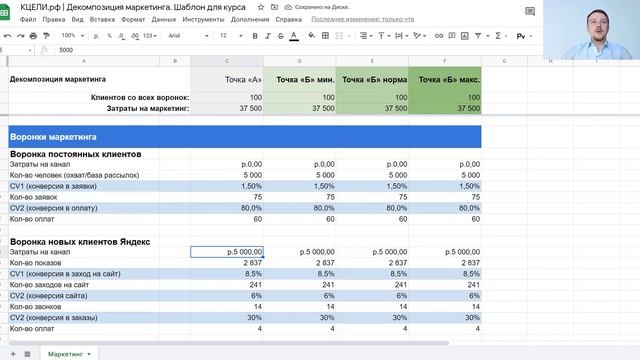Insert a comment
This screenshot has height=360, width=640.
pyautogui.click(x=451, y=36)
